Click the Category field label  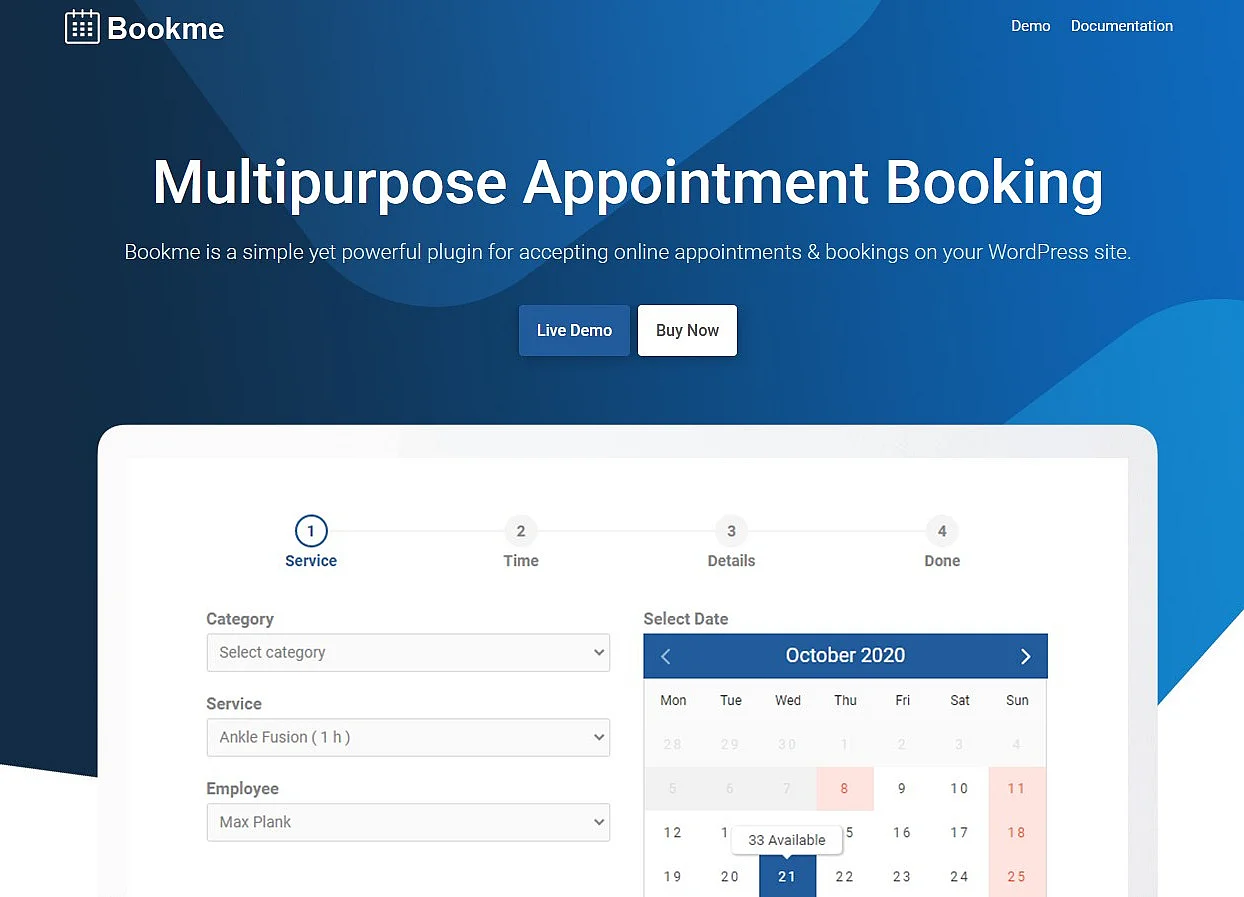click(x=240, y=619)
